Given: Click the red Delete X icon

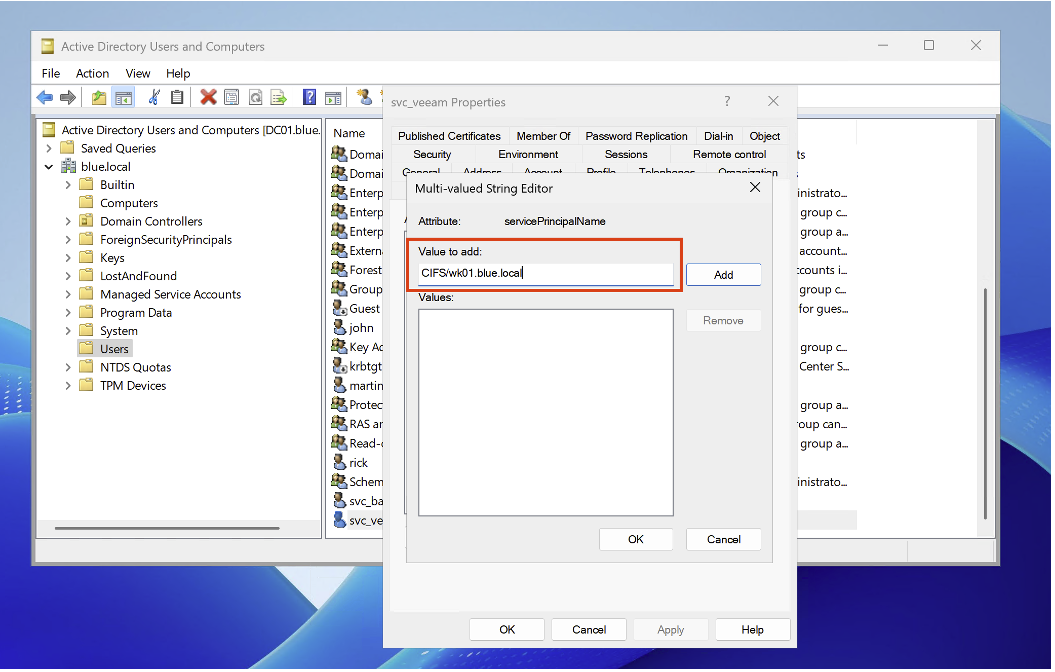Looking at the screenshot, I should [x=208, y=97].
